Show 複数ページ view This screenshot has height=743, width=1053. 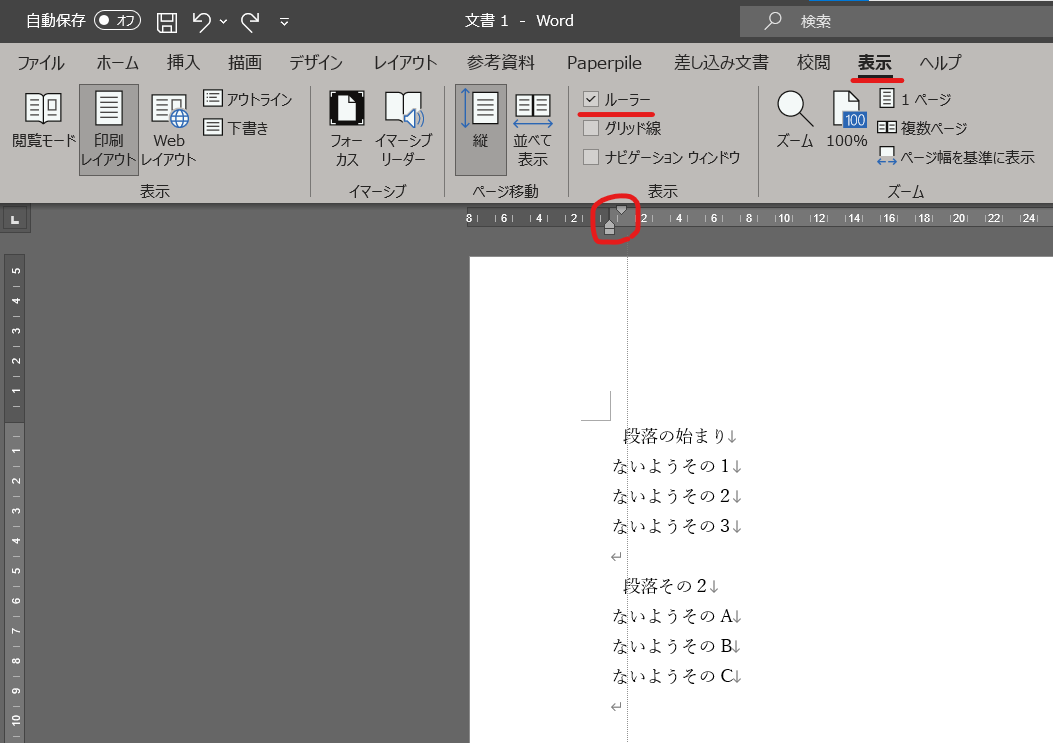922,128
